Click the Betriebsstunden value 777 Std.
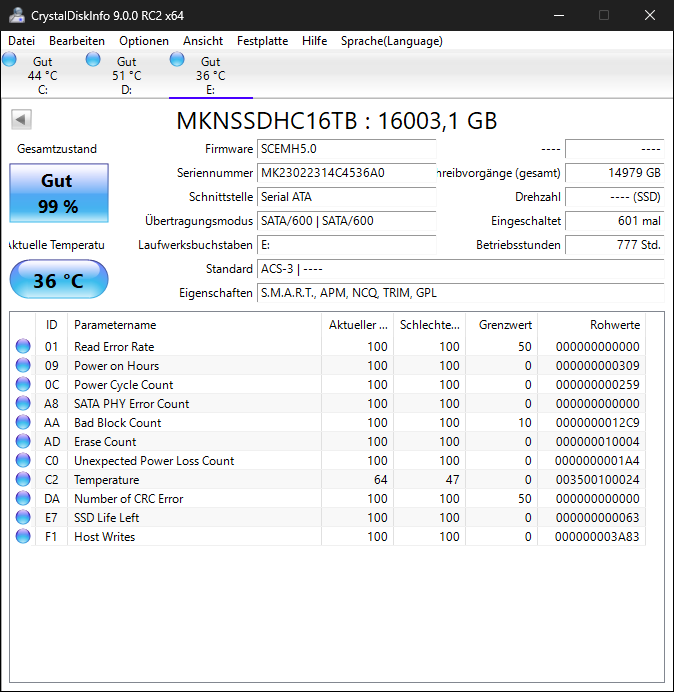 (614, 245)
